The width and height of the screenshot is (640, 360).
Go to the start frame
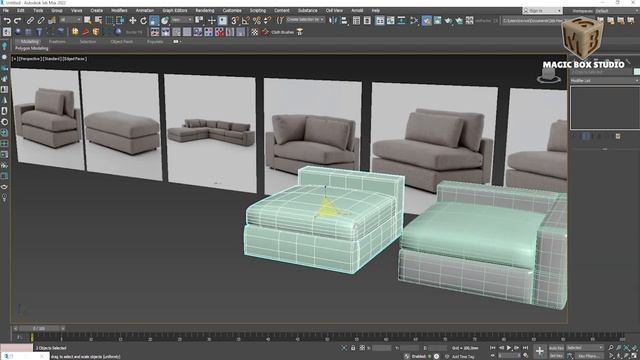tap(492, 348)
